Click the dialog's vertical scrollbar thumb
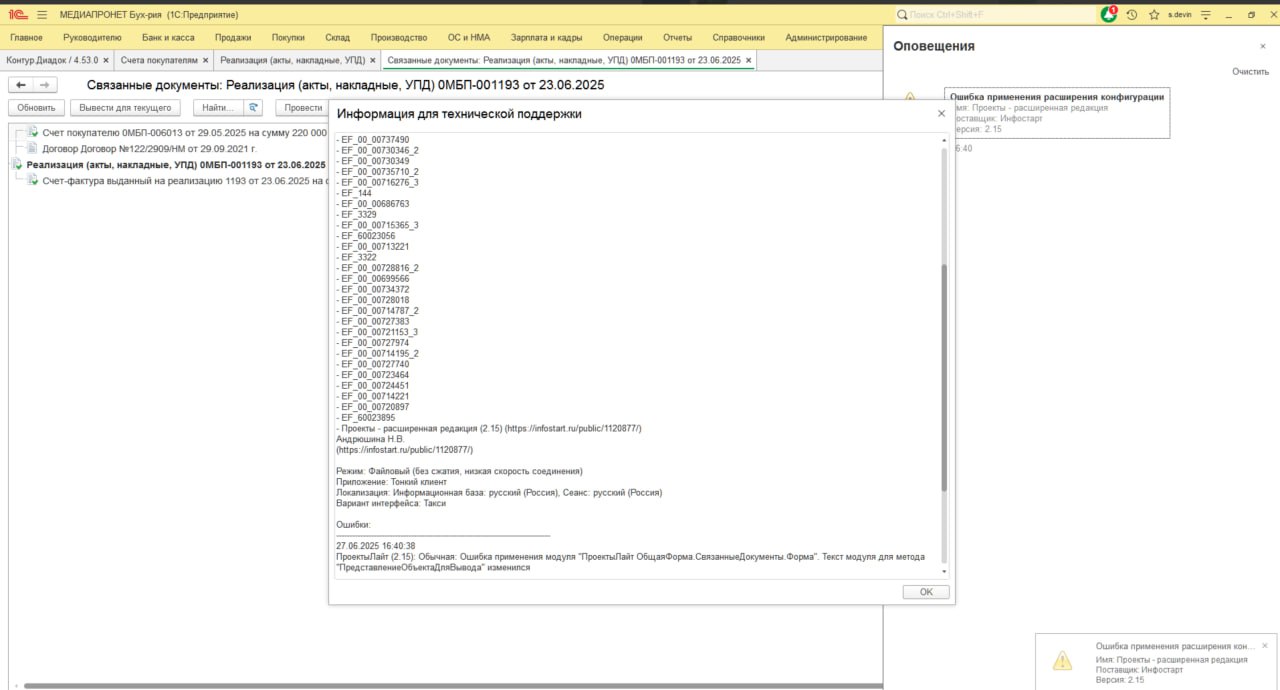The width and height of the screenshot is (1280, 690). [x=944, y=378]
